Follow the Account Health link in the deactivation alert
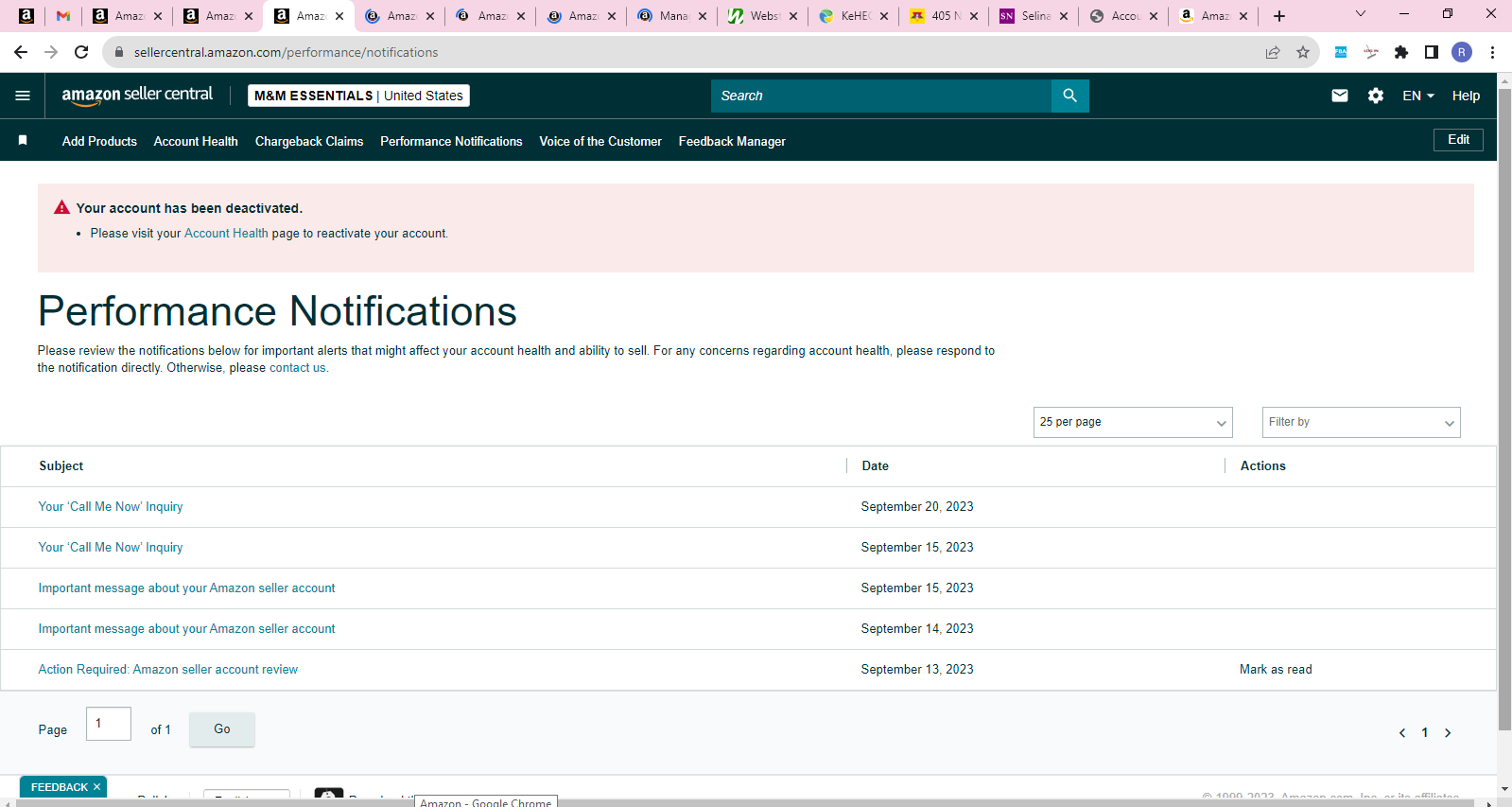1512x807 pixels. click(x=226, y=234)
